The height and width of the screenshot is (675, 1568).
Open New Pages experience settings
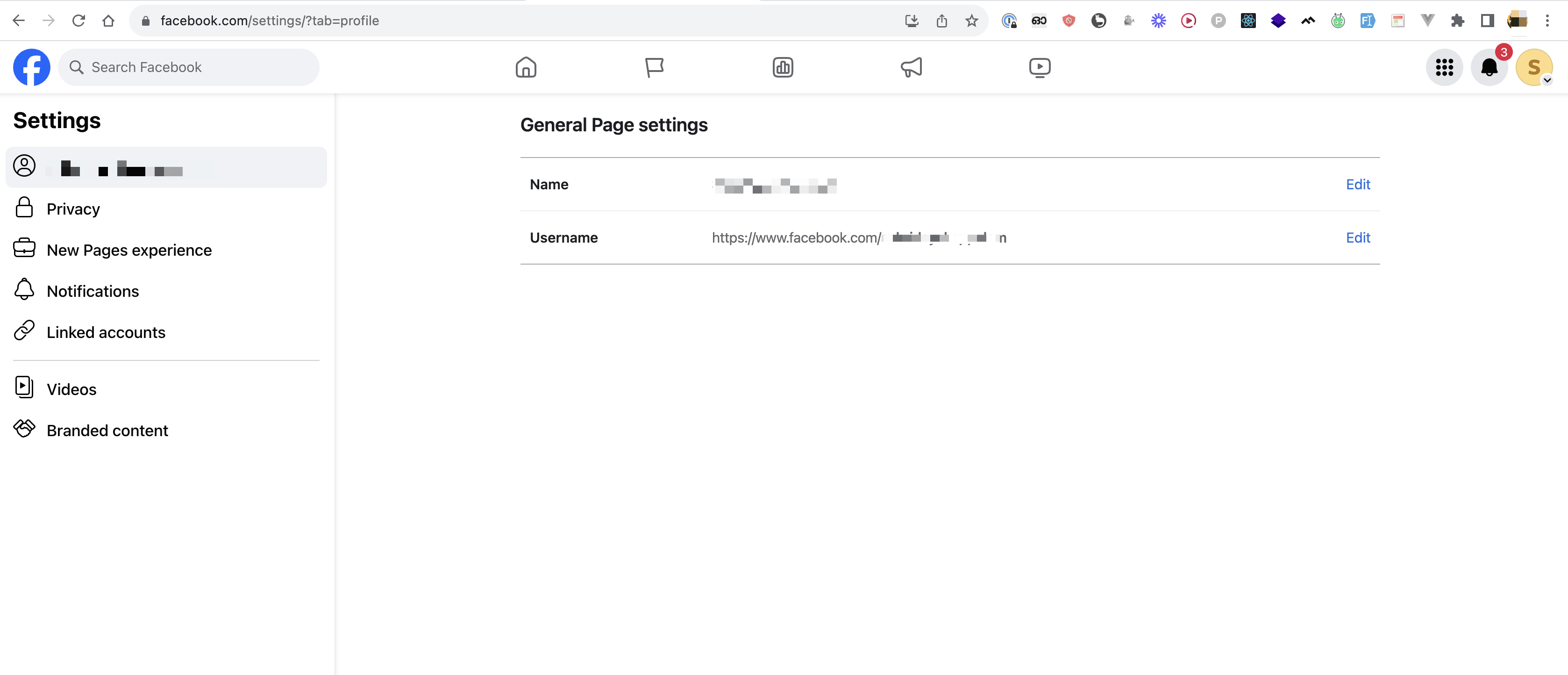point(129,250)
